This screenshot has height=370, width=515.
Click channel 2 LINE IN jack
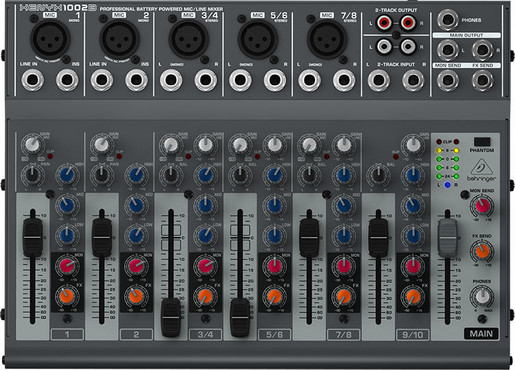point(102,80)
